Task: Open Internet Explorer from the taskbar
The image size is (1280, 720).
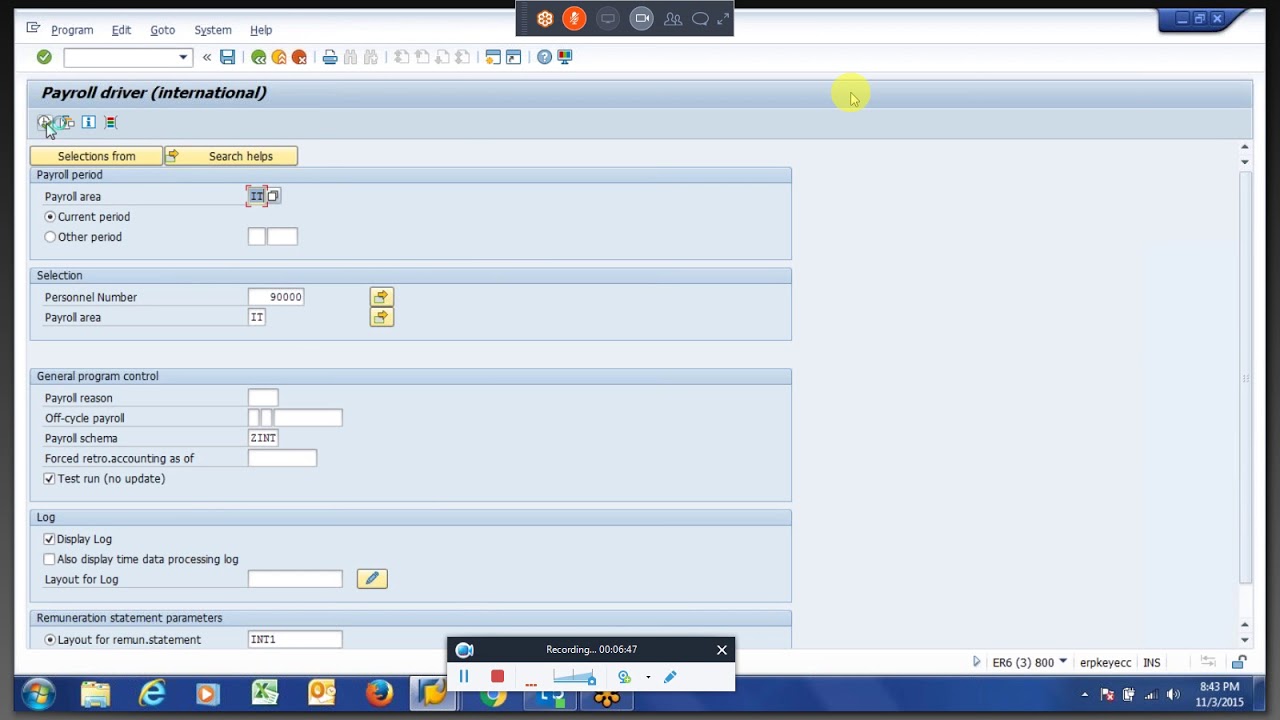Action: click(x=152, y=694)
